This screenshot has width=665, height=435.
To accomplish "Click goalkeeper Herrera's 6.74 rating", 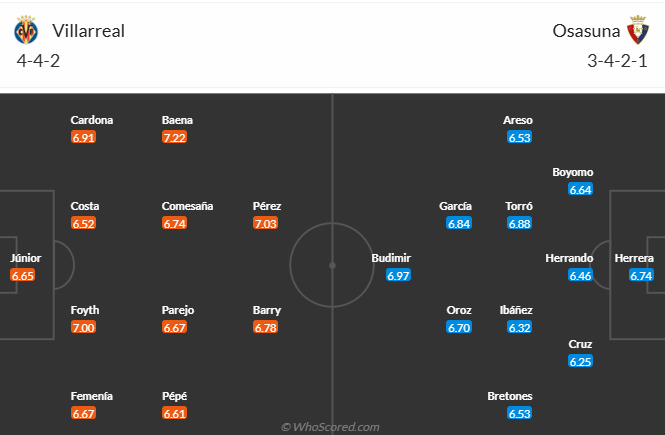I will [641, 275].
